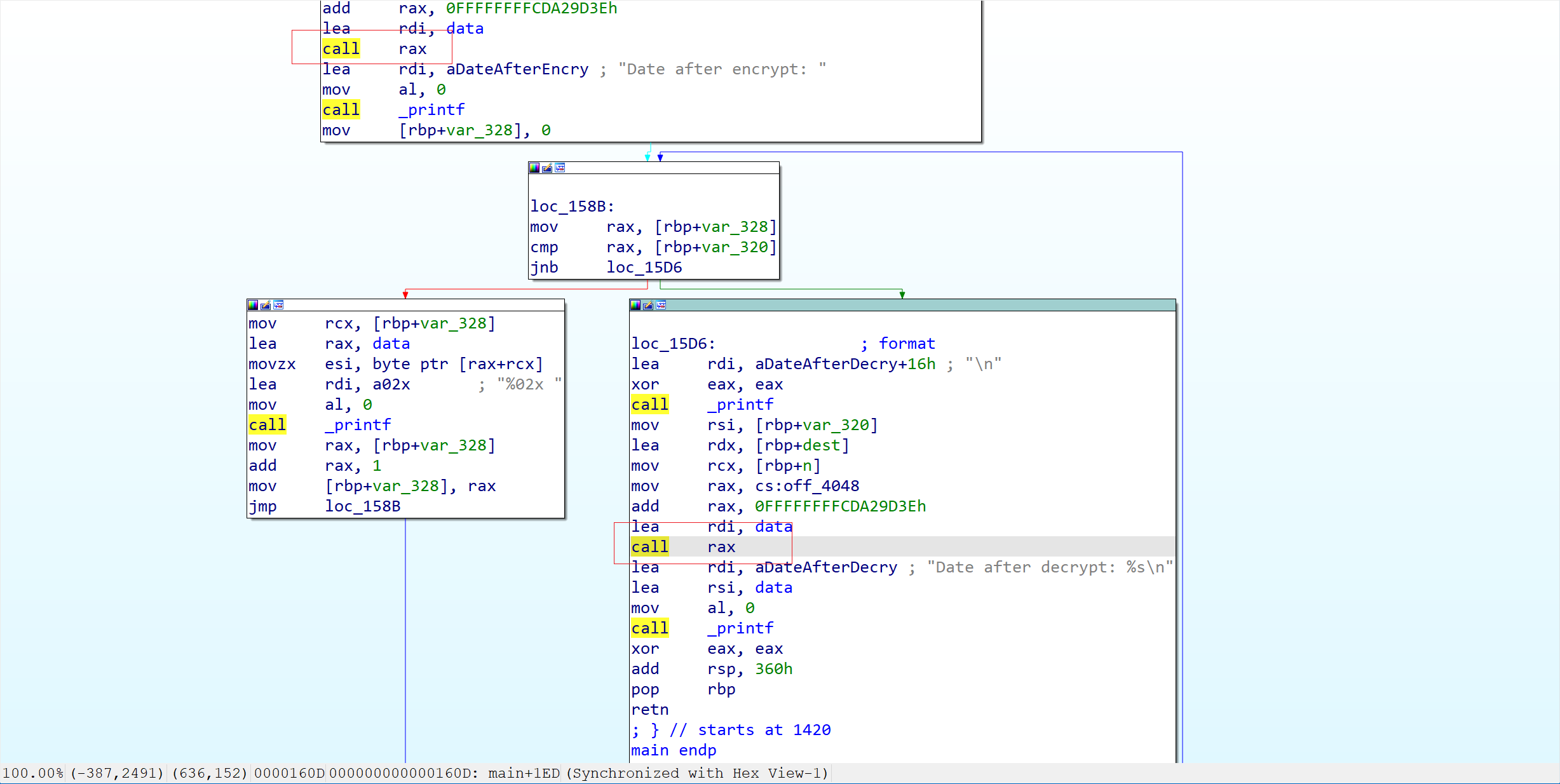This screenshot has height=784, width=1560.
Task: Click 'add rax, 1' instruction
Action: click(315, 466)
